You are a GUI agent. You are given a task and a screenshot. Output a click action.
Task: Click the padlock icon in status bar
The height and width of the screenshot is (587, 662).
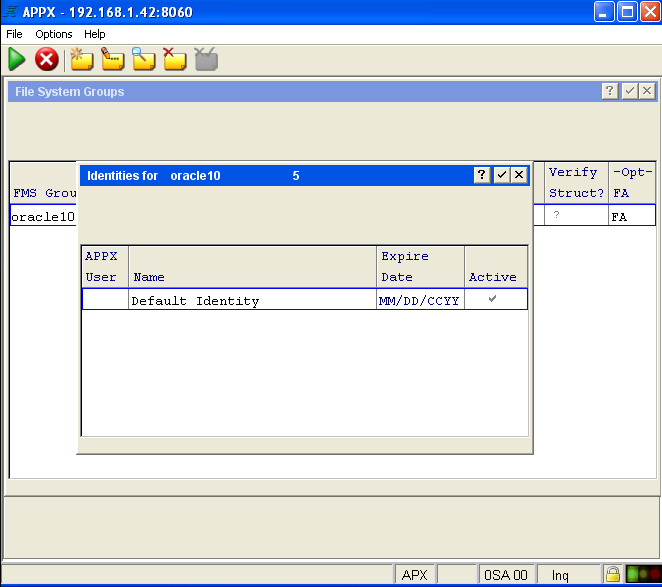[x=611, y=575]
